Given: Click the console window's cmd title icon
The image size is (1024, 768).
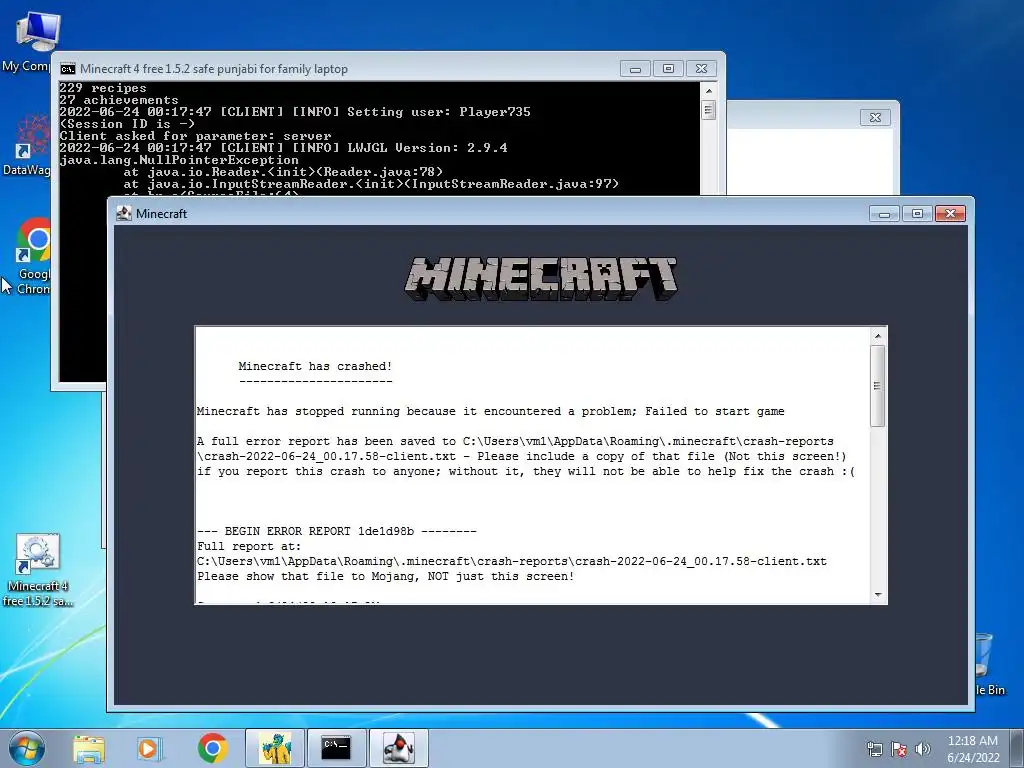Looking at the screenshot, I should (68, 69).
